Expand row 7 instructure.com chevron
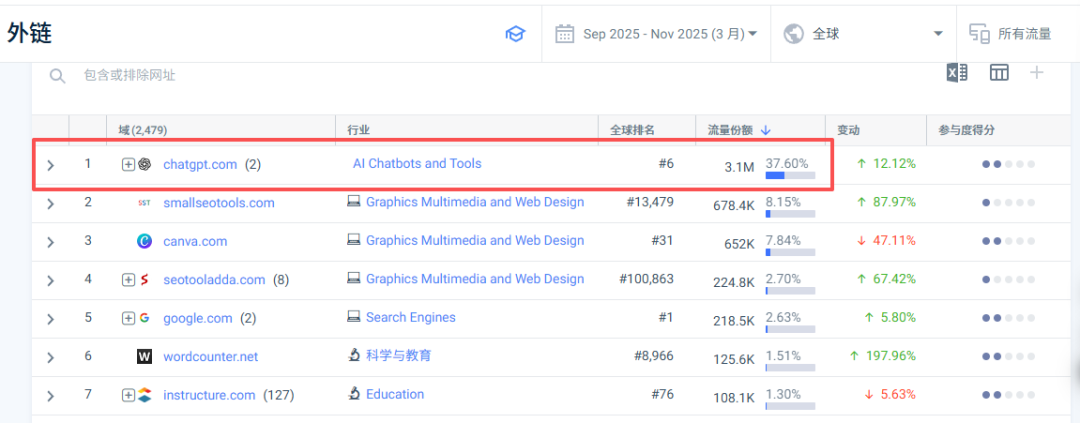 [x=50, y=396]
